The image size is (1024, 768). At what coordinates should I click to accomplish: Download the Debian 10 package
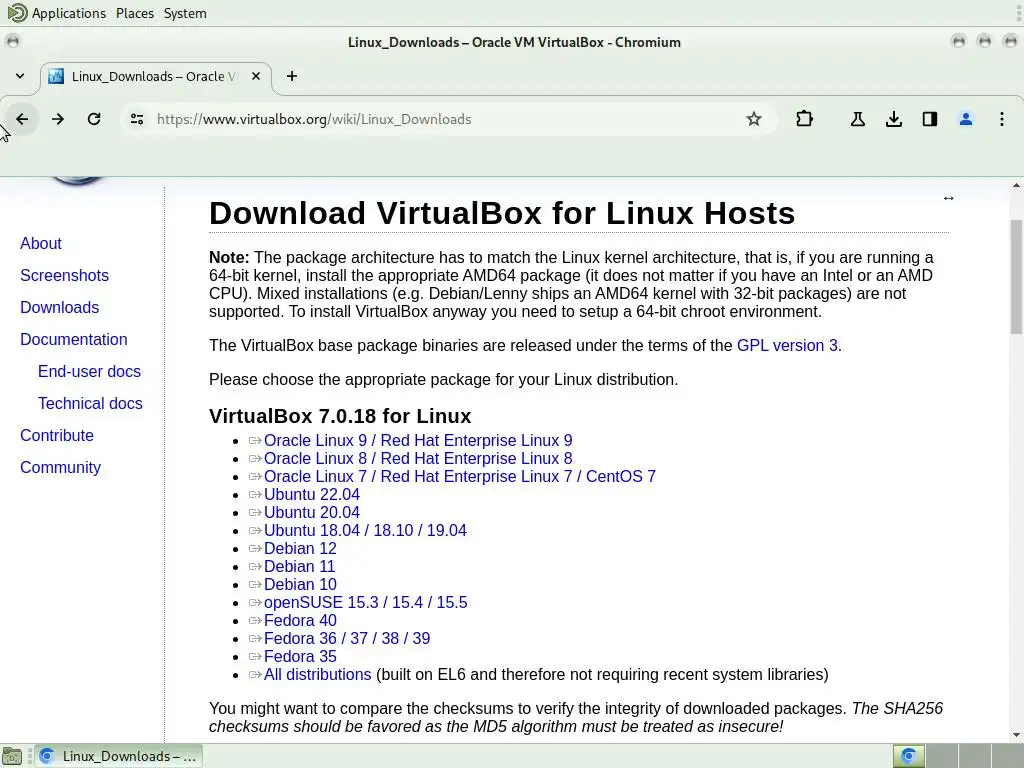(x=300, y=584)
